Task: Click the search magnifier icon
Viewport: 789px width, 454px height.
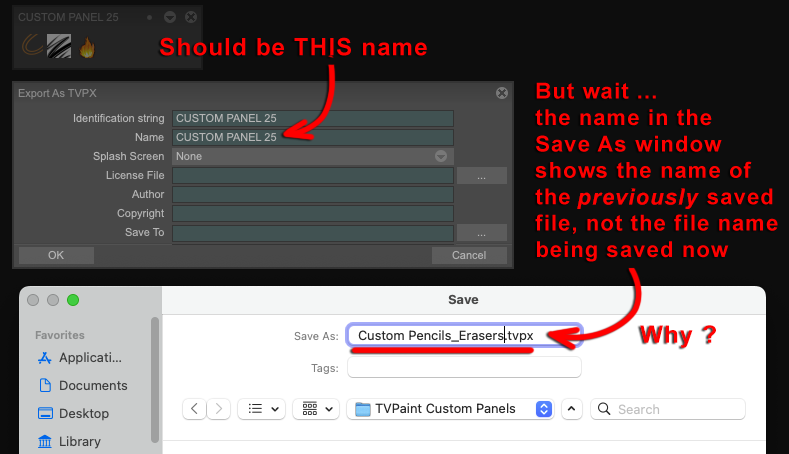Action: click(604, 409)
